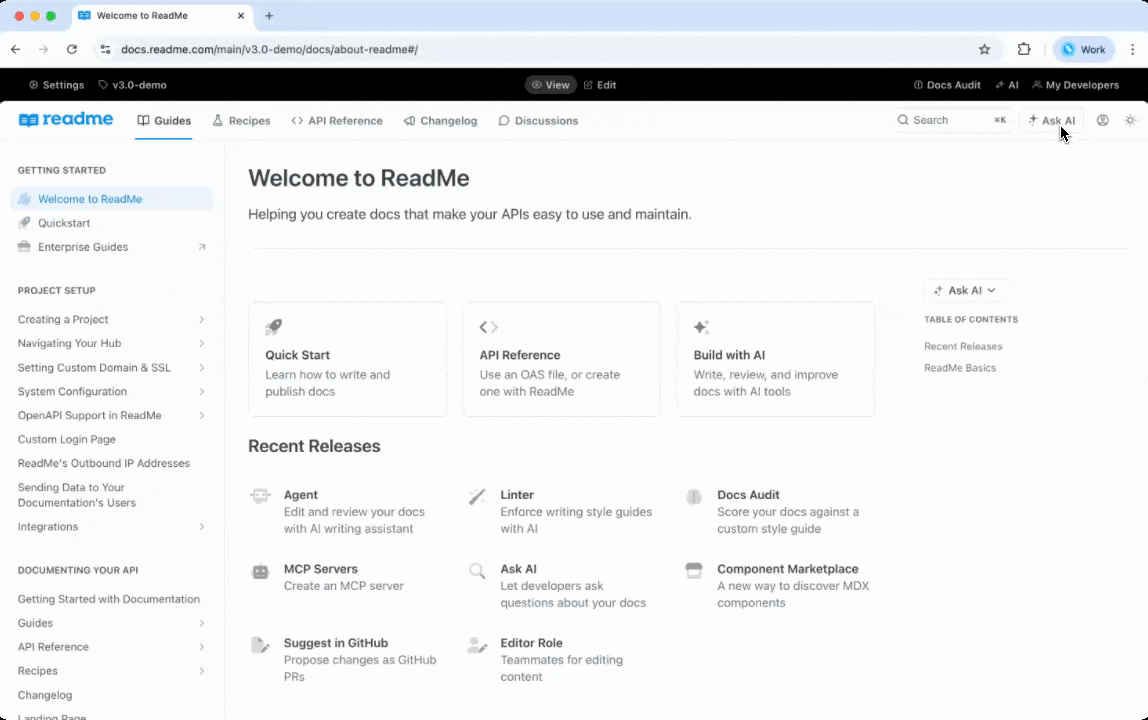Bookmark this page with the star icon
Image resolution: width=1148 pixels, height=720 pixels.
pos(984,49)
